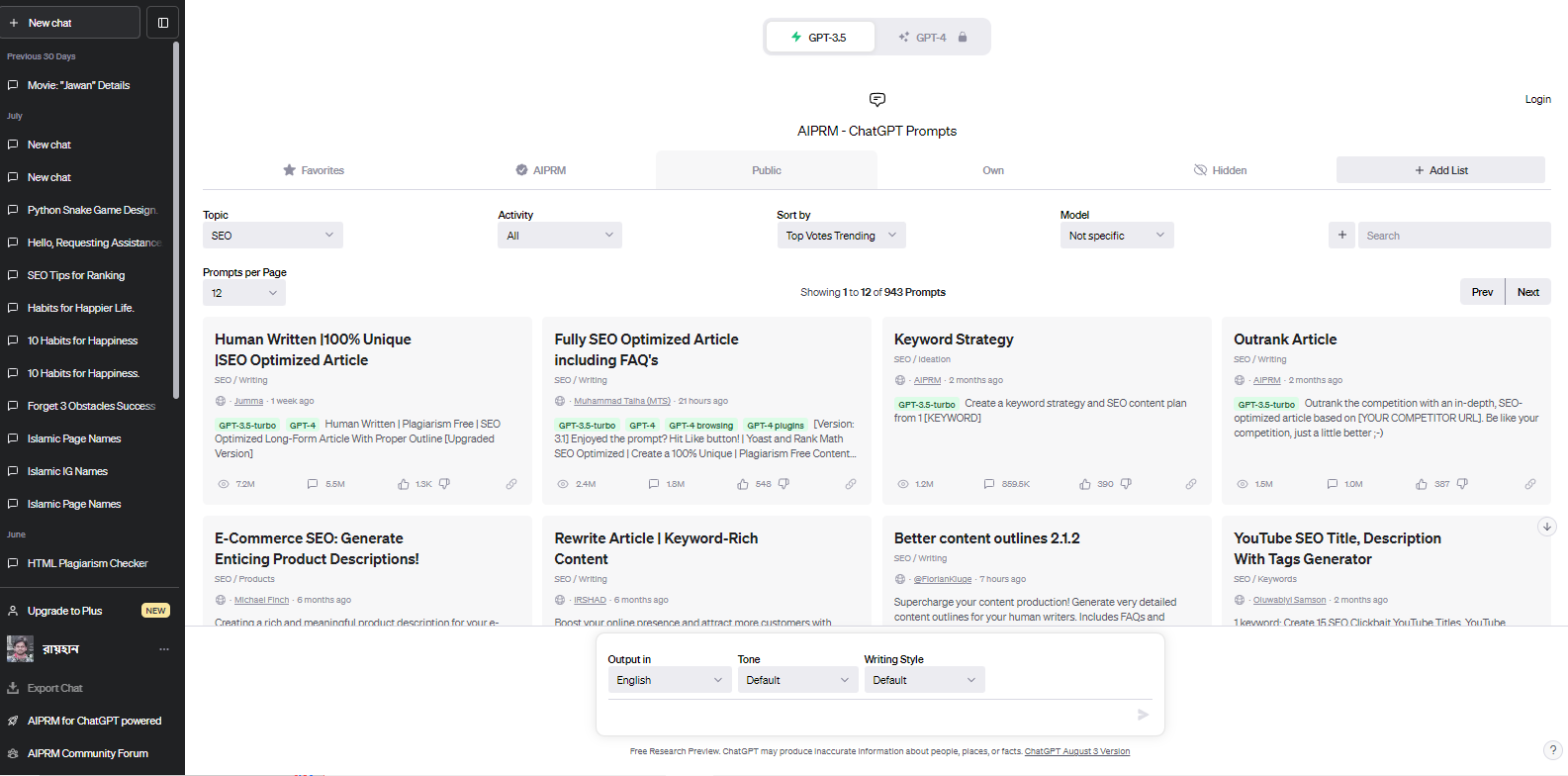
Task: Open the Topic dropdown showing SEO
Action: pos(273,236)
